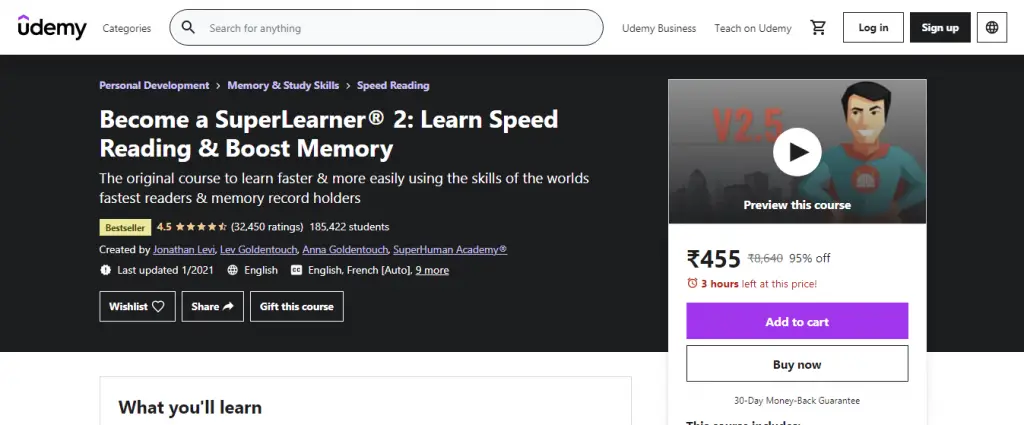Click the globe language selector icon
Screen dimensions: 1024x425
point(991,28)
